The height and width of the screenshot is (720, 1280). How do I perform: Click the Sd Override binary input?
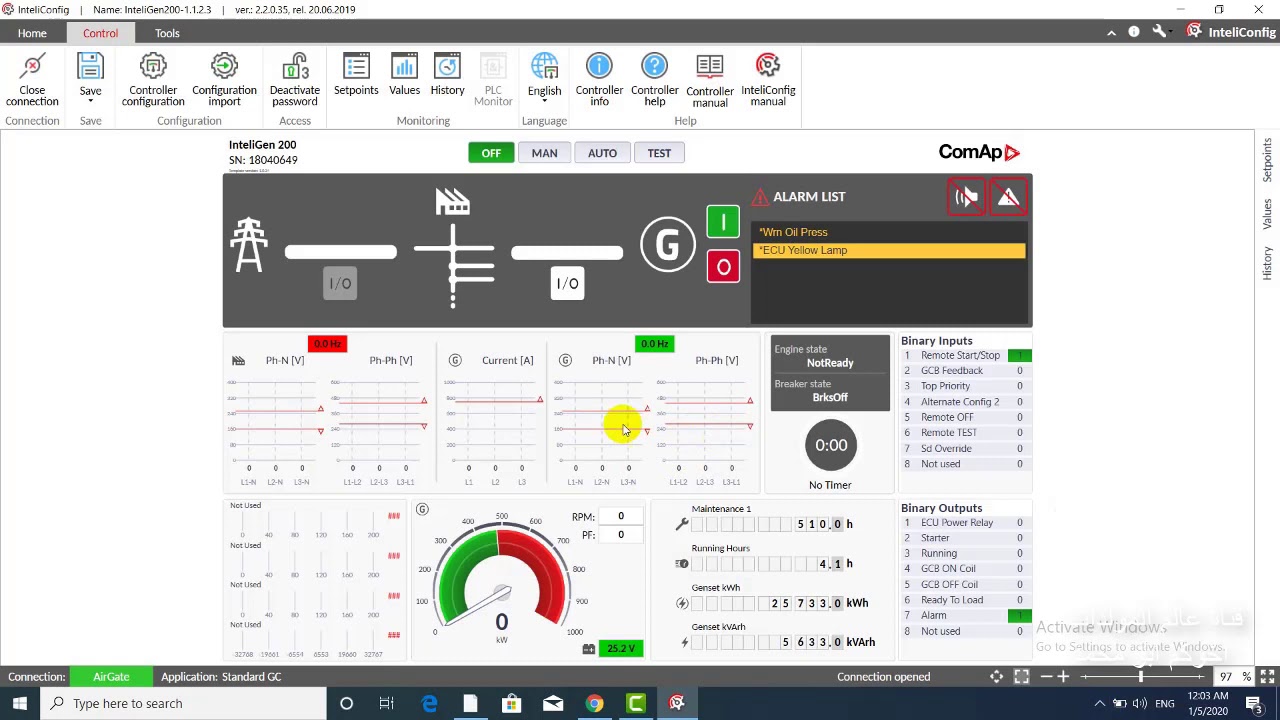click(x=966, y=449)
